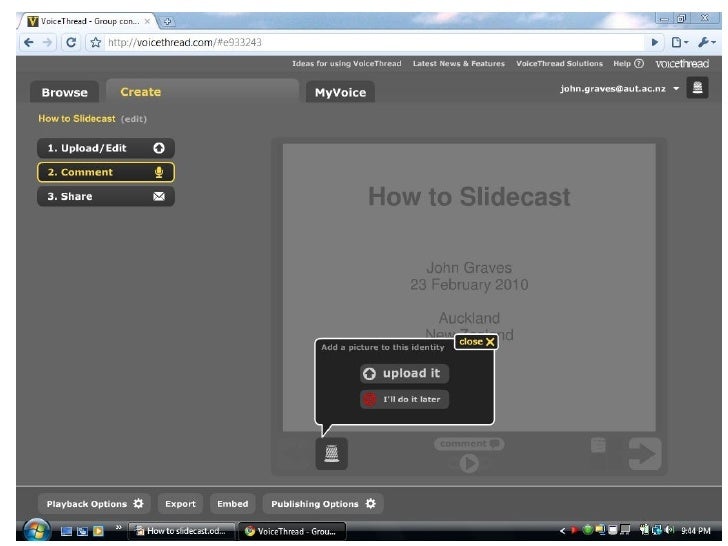This screenshot has height=546, width=728.
Task: Go to next slide with the right arrow
Action: point(645,454)
